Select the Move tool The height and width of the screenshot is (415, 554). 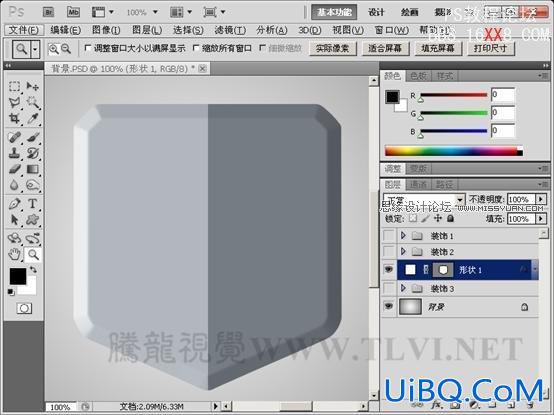33,86
